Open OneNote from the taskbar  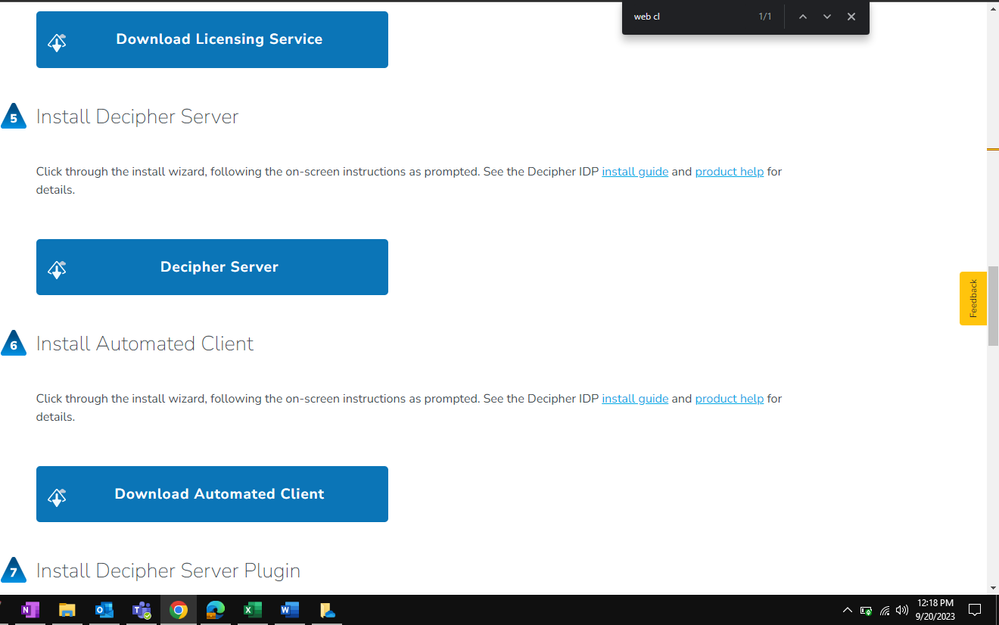tap(30, 610)
